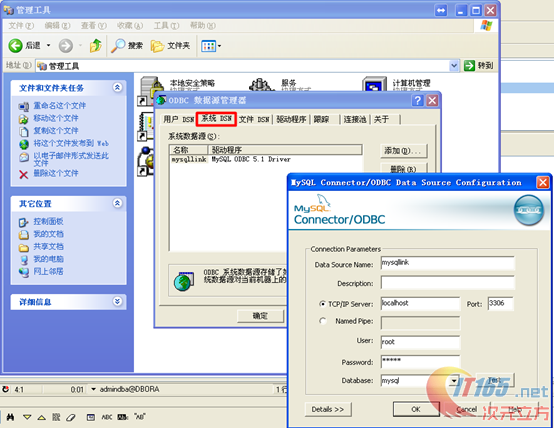Click the 名称 column header
The height and width of the screenshot is (429, 555).
click(189, 150)
